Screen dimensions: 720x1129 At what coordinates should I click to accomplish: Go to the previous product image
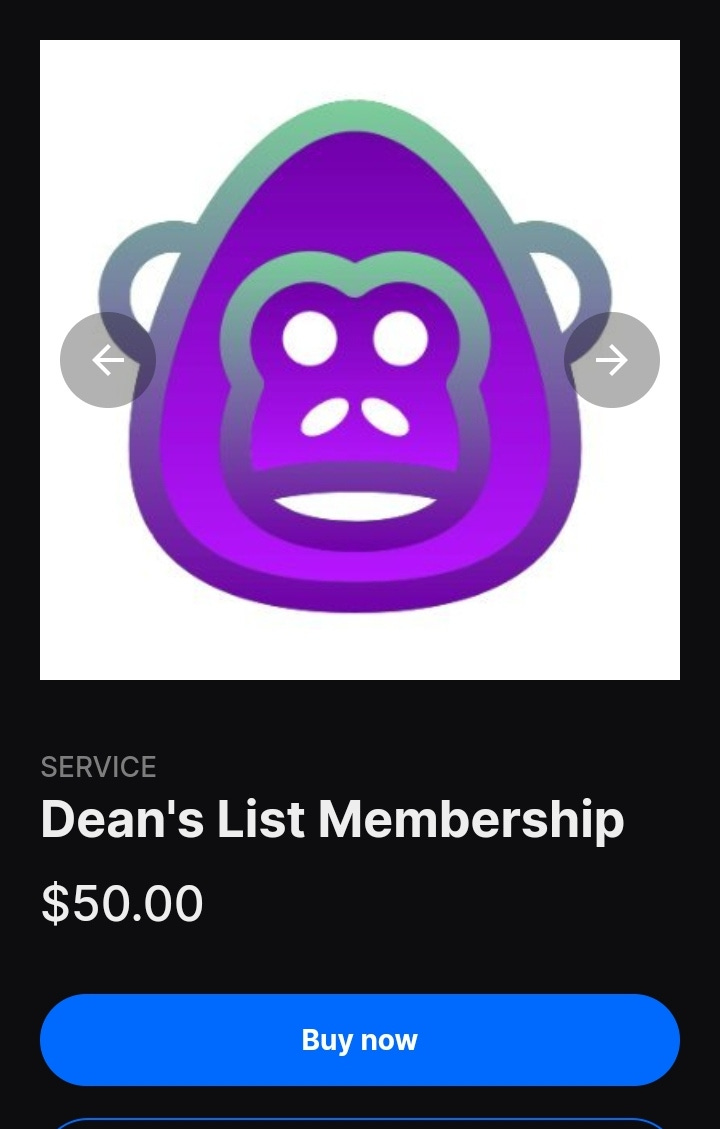(108, 360)
